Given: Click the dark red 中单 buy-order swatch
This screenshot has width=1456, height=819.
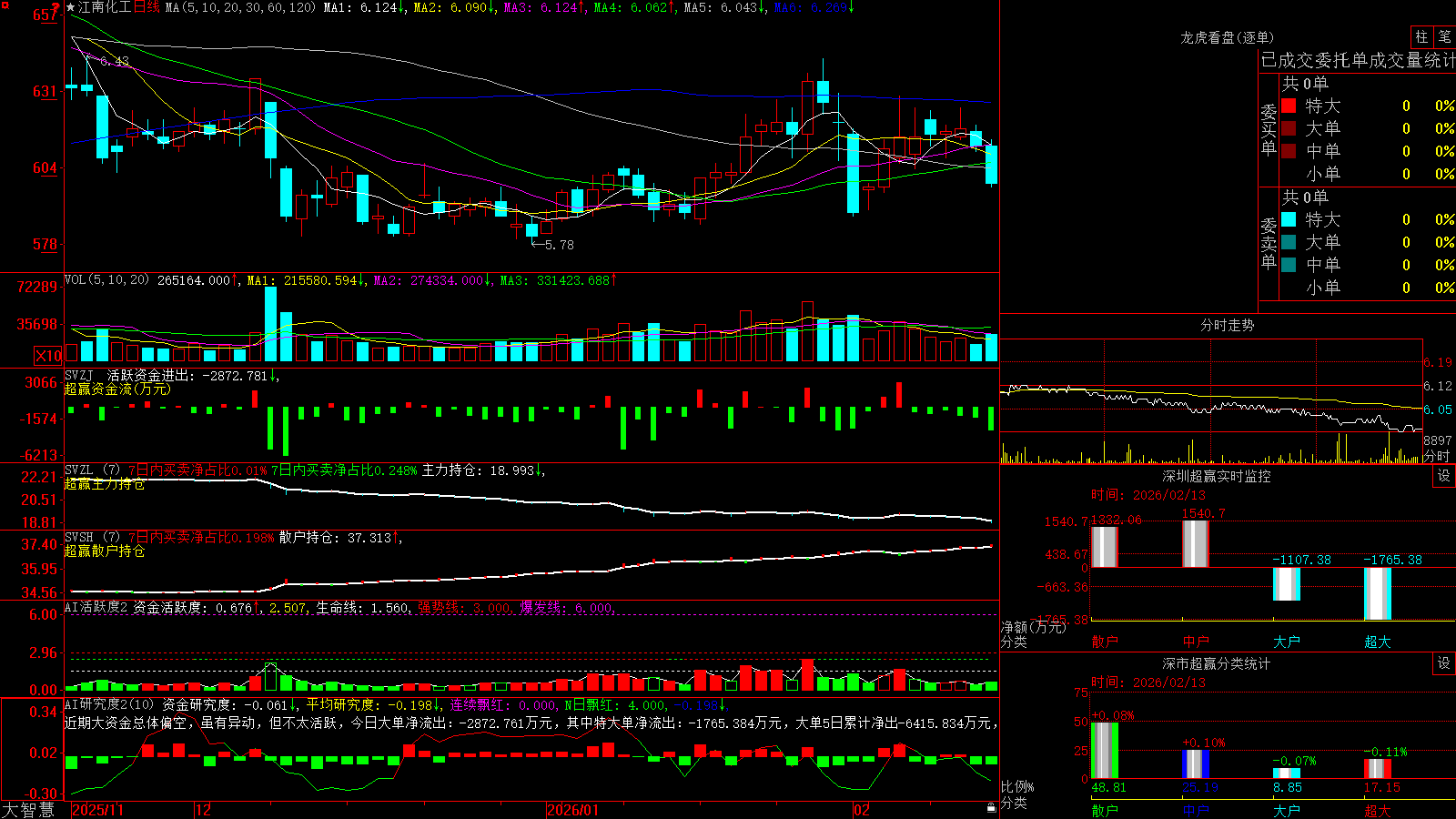Looking at the screenshot, I should (1289, 151).
